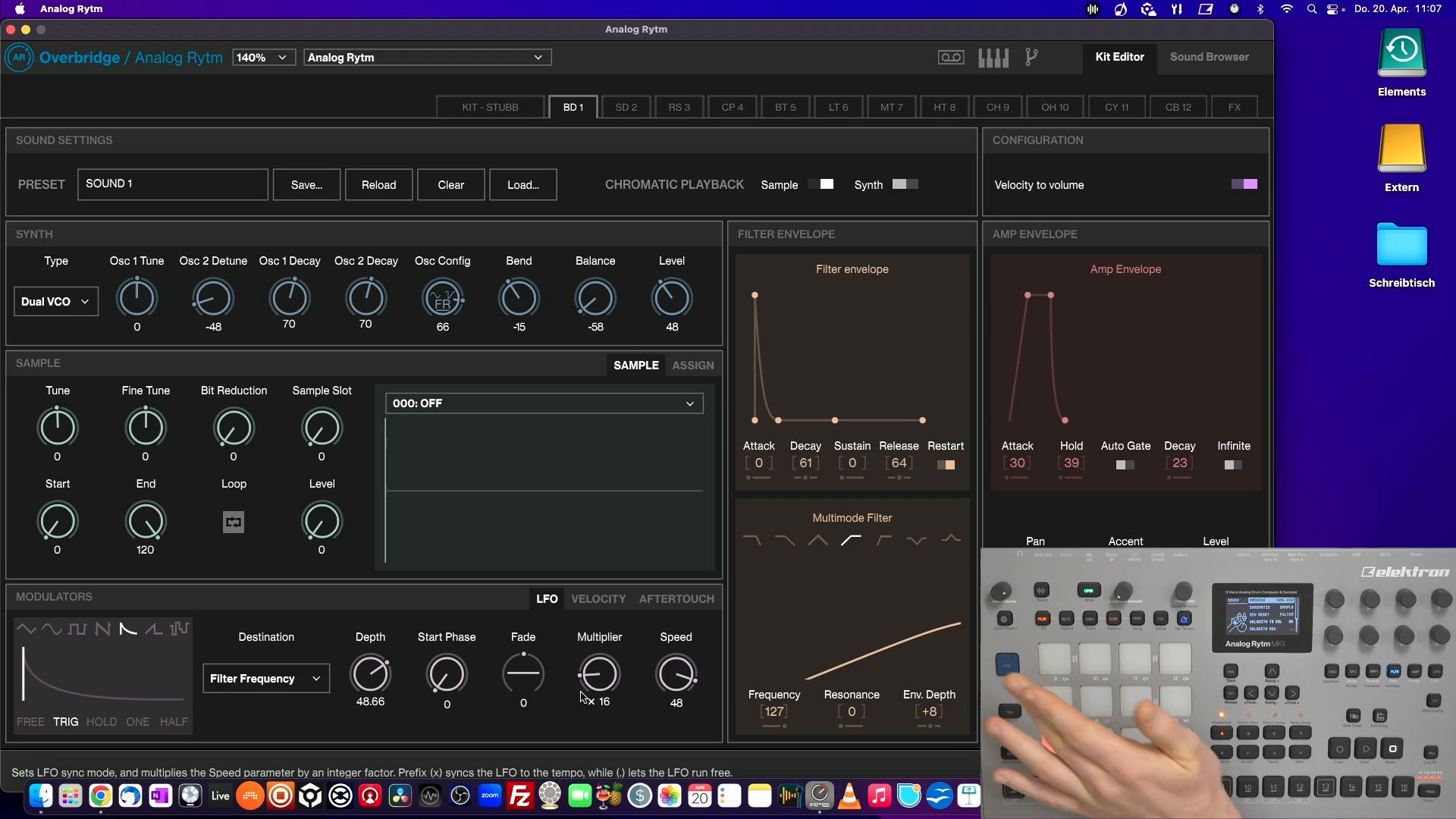Open the Dual VCO synth type dropdown
This screenshot has height=819, width=1456.
coord(56,302)
